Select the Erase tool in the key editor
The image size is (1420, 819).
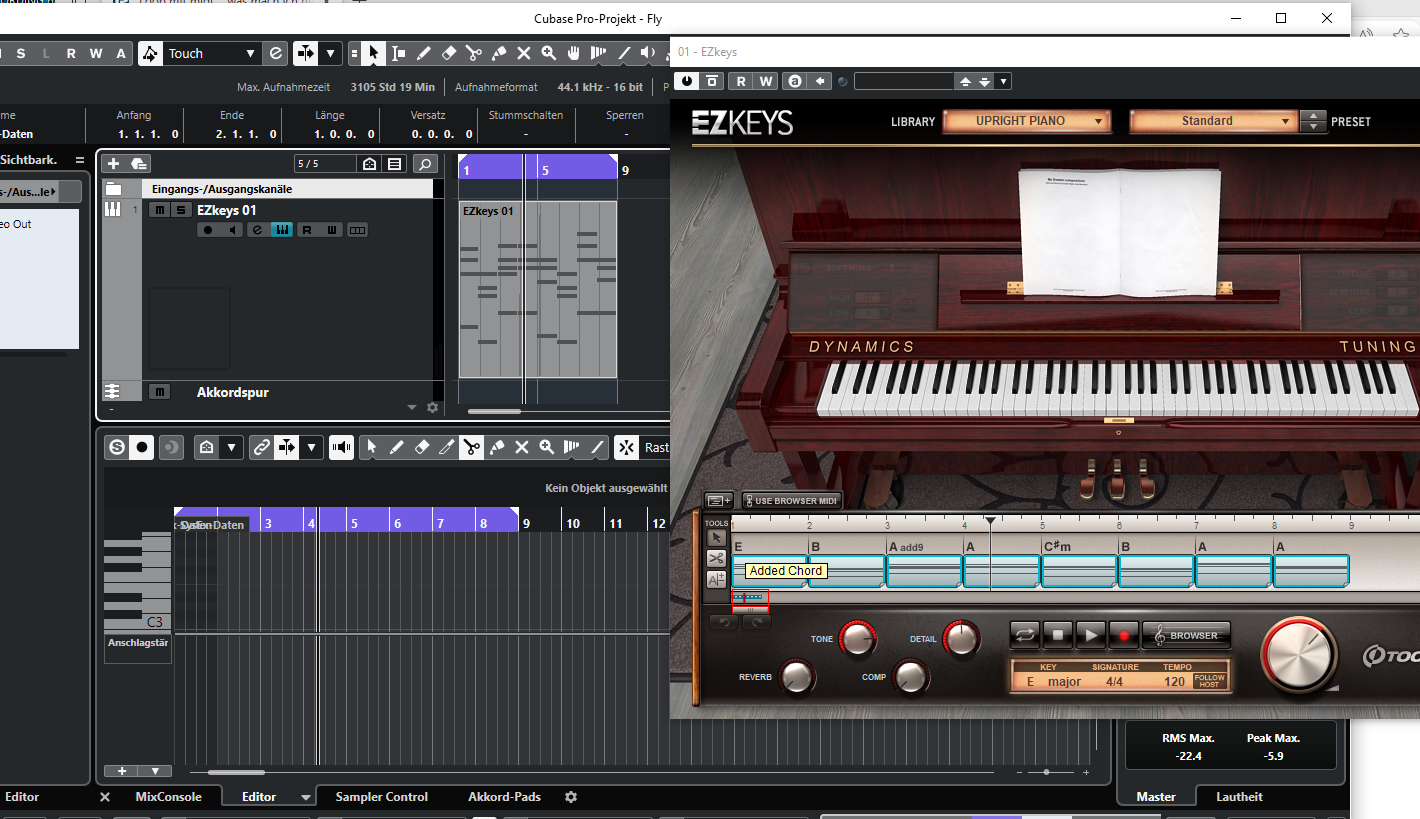(421, 447)
